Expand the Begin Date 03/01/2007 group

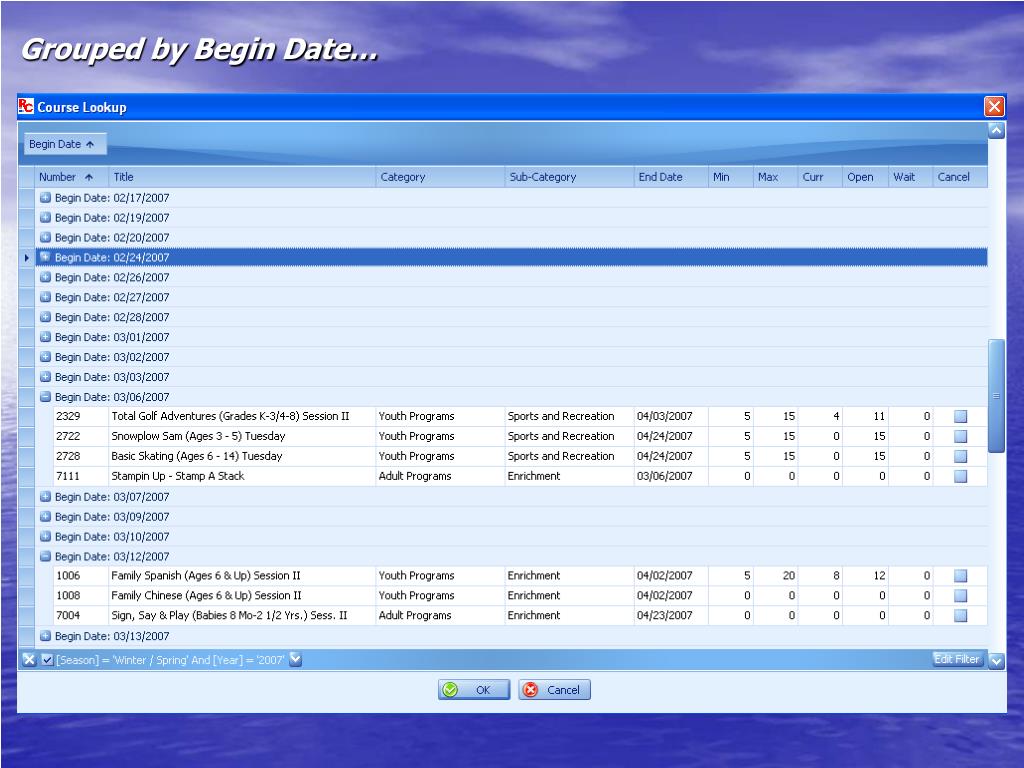click(x=45, y=337)
